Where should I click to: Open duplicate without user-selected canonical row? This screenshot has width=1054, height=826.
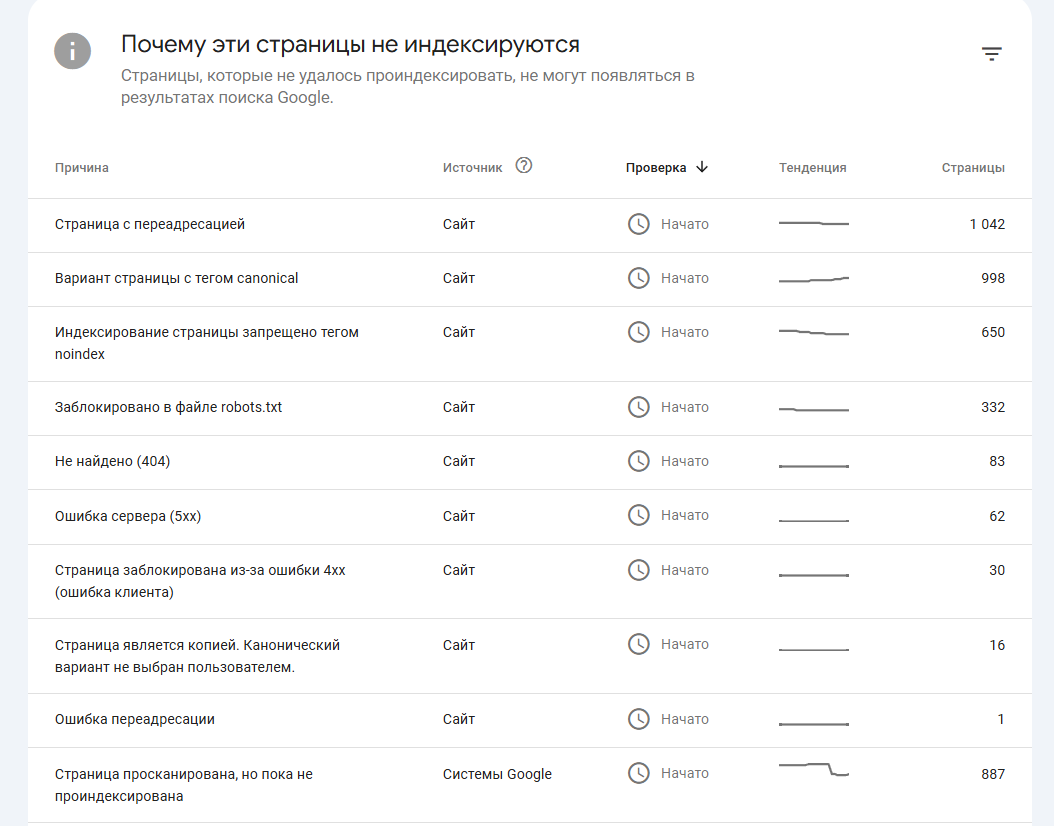(x=197, y=656)
